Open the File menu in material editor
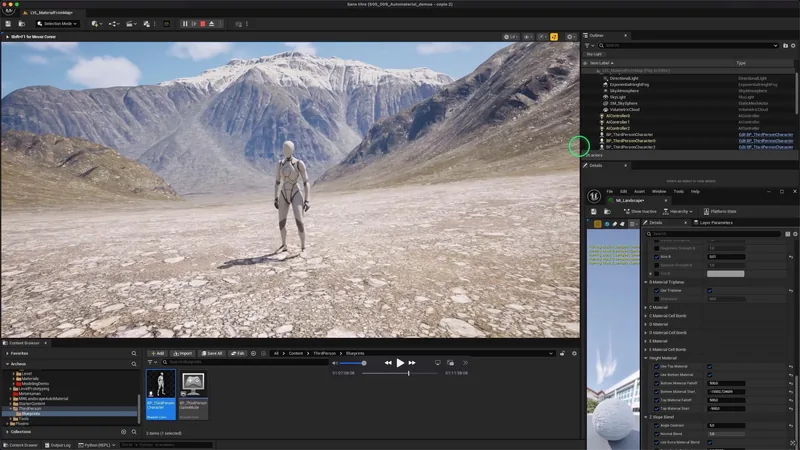This screenshot has height=450, width=800. 609,191
